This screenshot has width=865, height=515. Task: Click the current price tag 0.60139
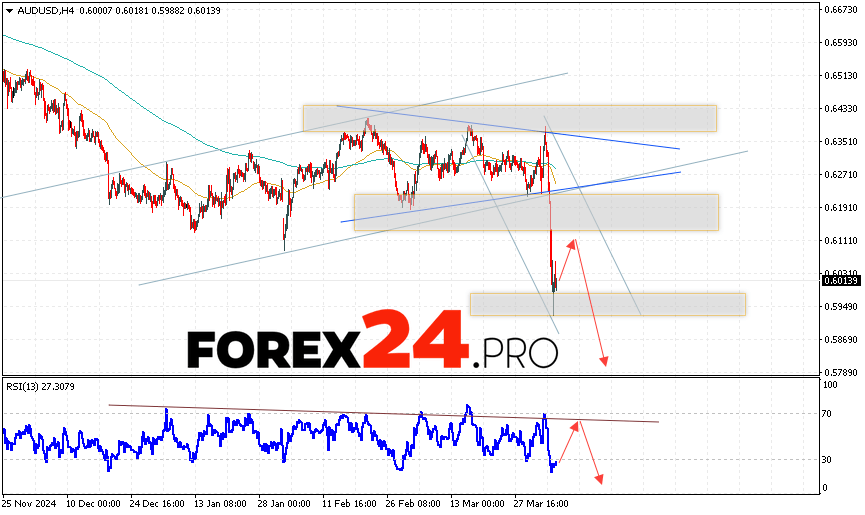(x=842, y=281)
